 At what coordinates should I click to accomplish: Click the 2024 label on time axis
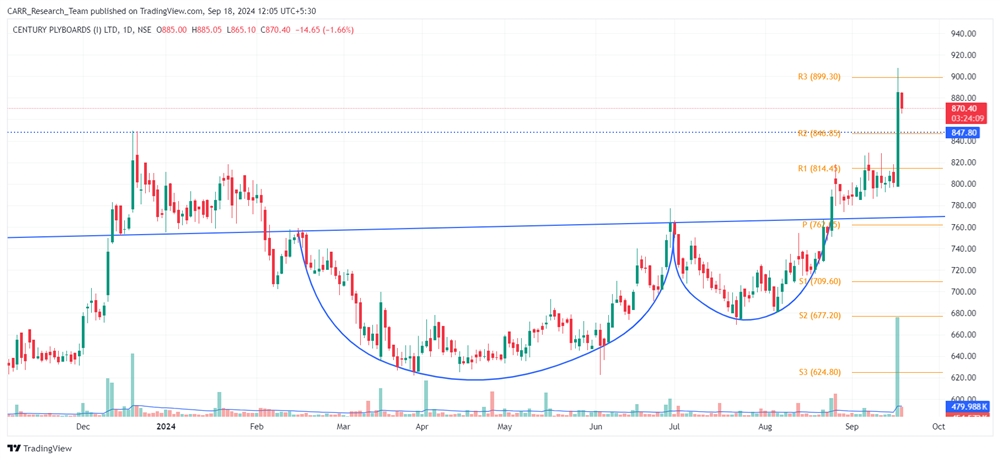pos(166,426)
